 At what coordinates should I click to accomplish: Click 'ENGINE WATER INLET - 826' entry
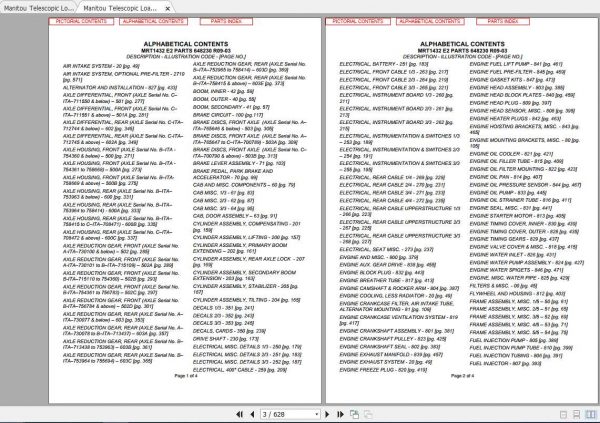point(513,255)
